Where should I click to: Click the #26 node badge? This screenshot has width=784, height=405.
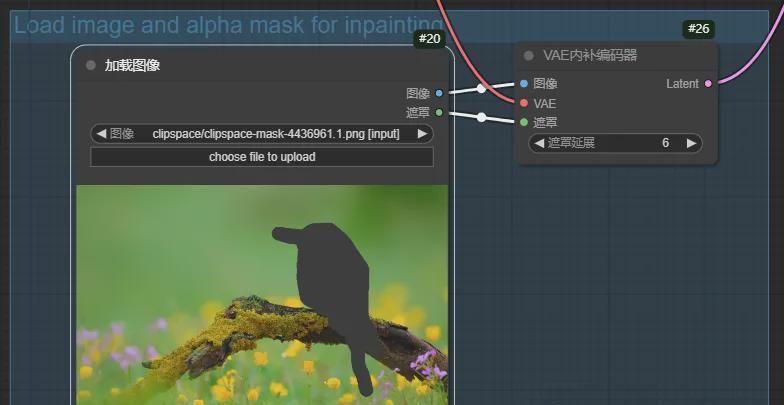698,29
